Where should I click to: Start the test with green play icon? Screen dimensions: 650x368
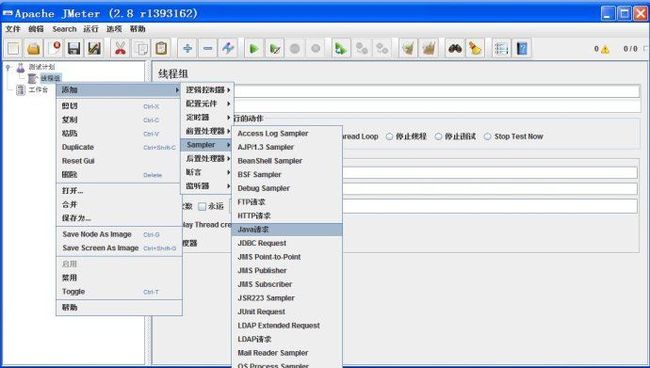click(254, 49)
